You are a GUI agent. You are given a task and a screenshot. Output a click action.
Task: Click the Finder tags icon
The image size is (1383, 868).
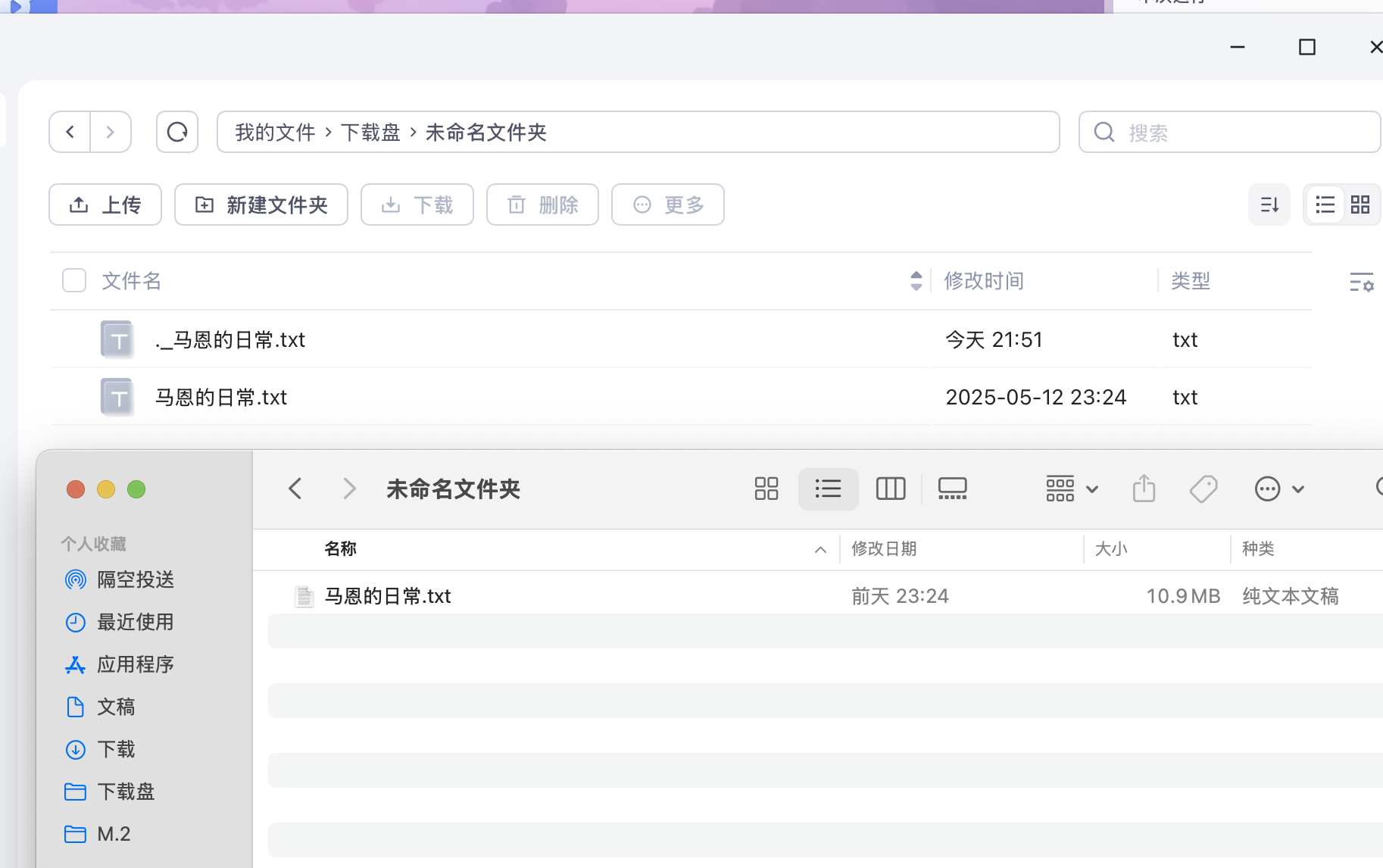coord(1203,489)
